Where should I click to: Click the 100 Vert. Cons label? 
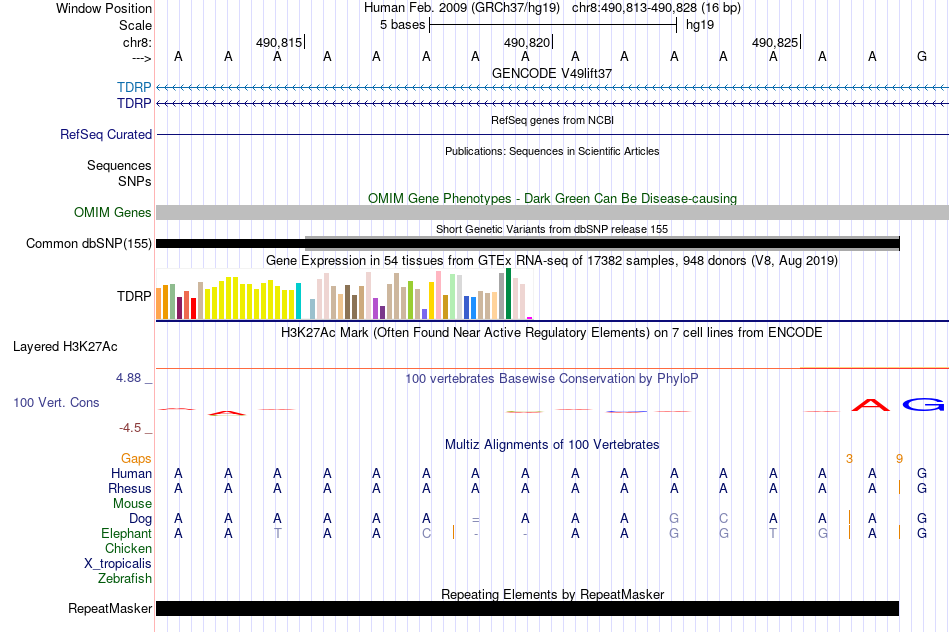point(56,402)
